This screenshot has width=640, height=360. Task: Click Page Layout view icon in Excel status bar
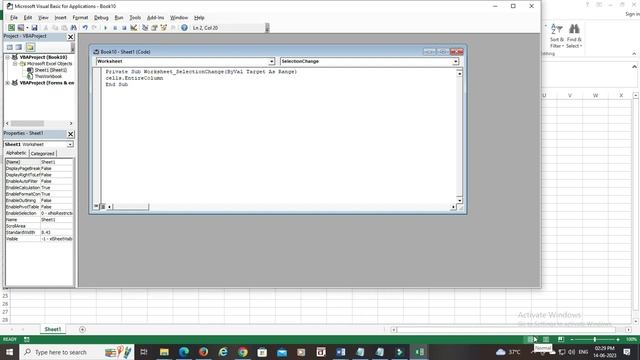[546, 340]
